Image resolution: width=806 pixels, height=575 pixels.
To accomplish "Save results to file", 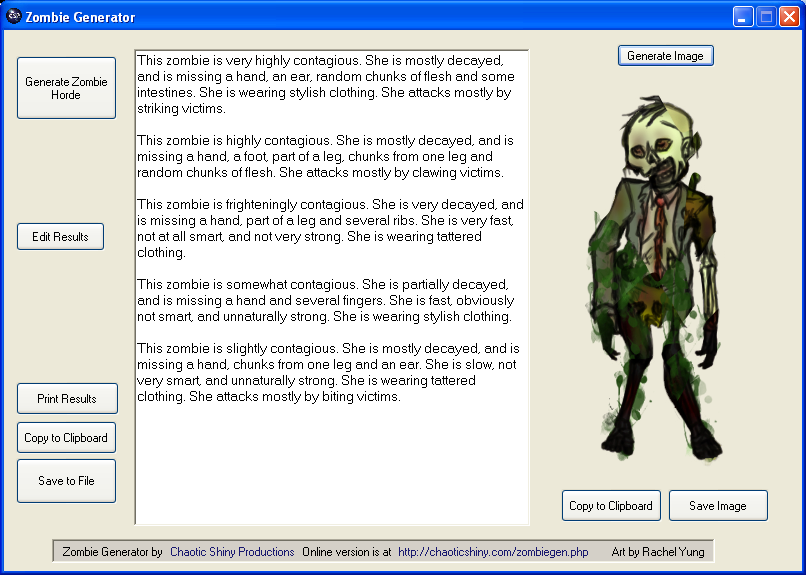I will tap(66, 480).
